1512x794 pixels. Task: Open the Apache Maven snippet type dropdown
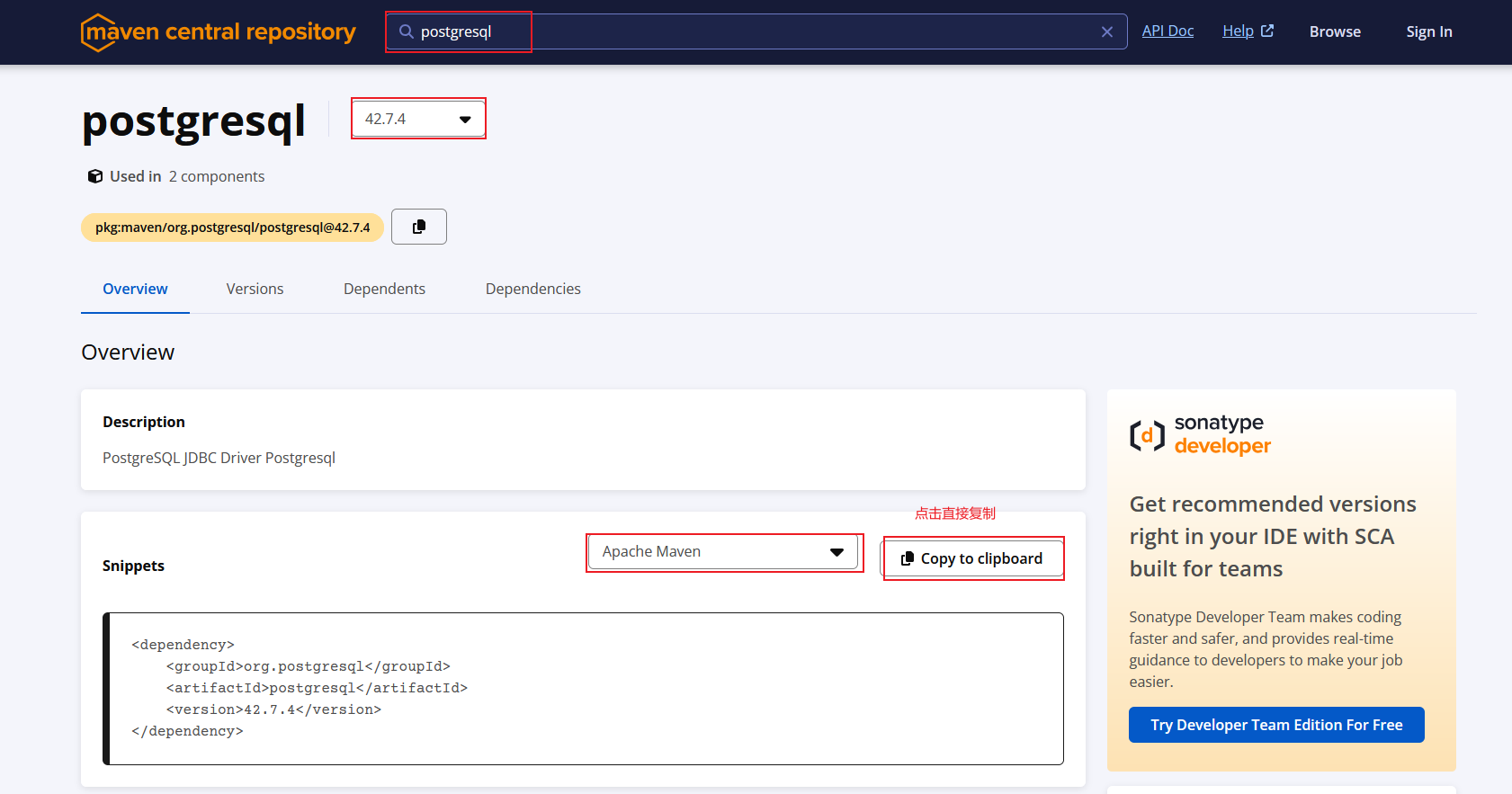tap(723, 551)
